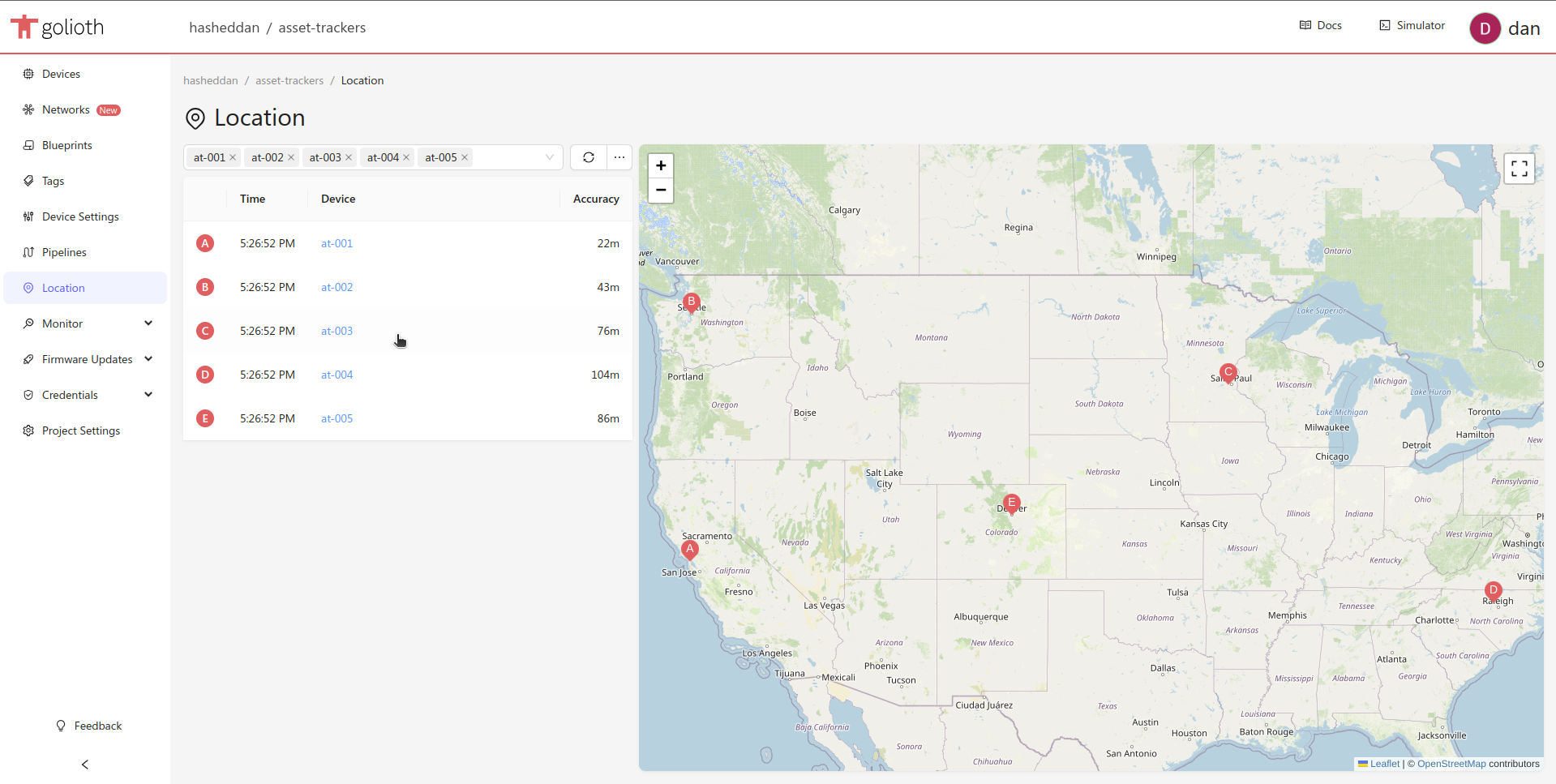Click the OpenStreetMap attribution link
The height and width of the screenshot is (784, 1556).
[x=1451, y=764]
